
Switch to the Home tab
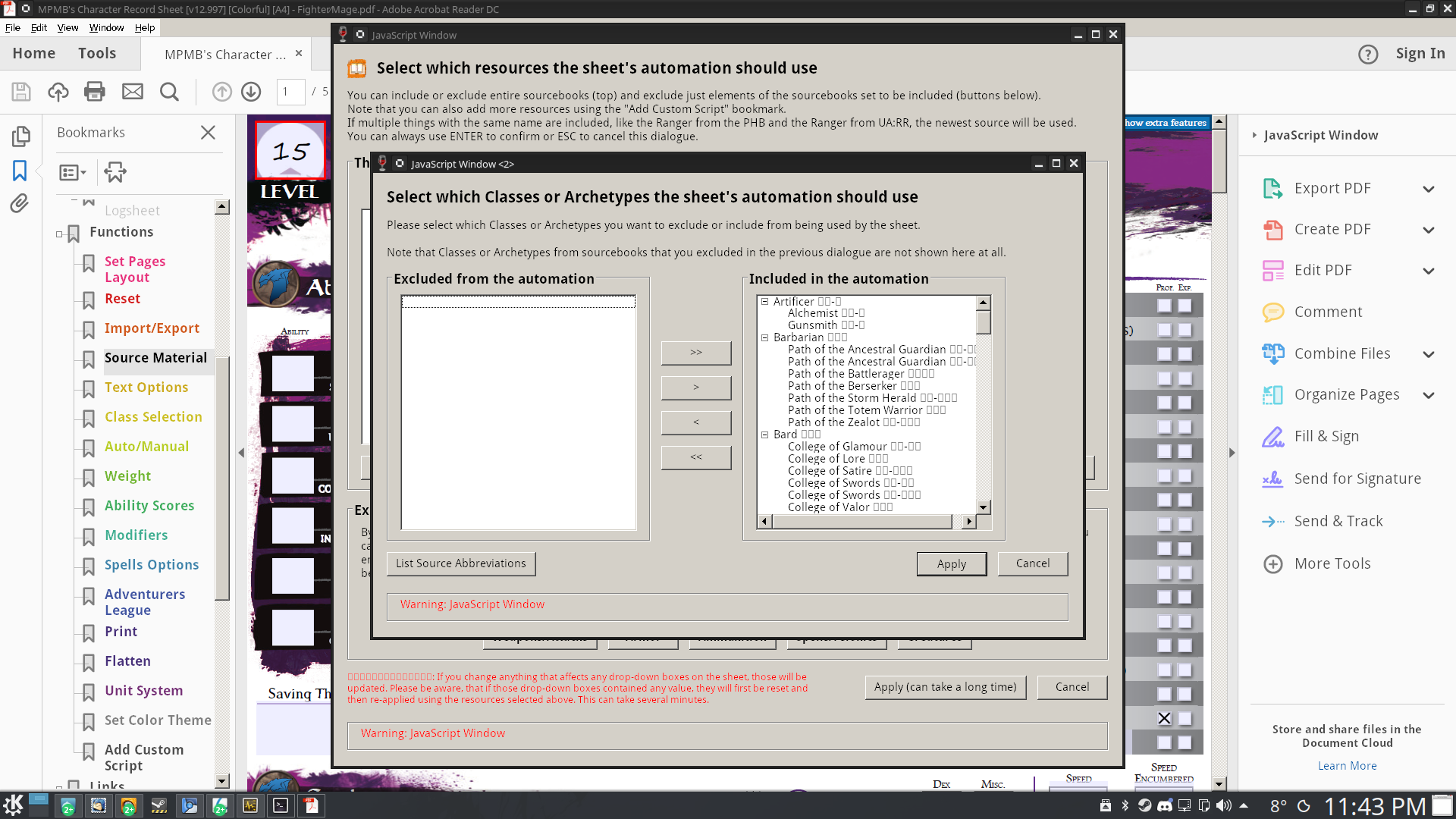[34, 53]
